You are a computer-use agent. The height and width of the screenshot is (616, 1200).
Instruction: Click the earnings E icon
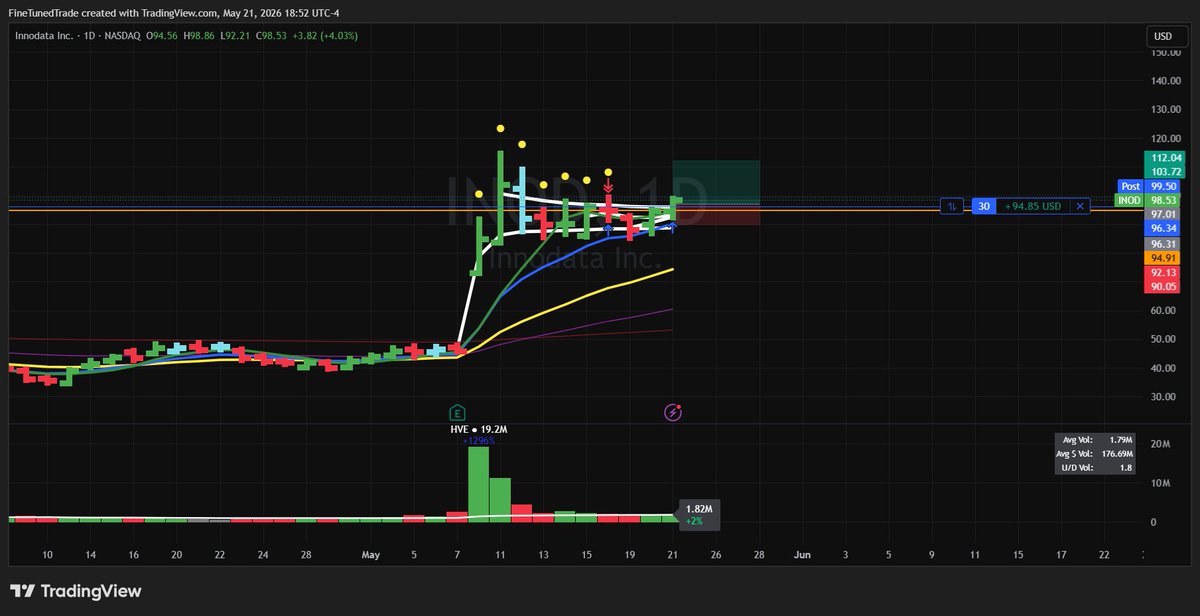click(x=457, y=412)
